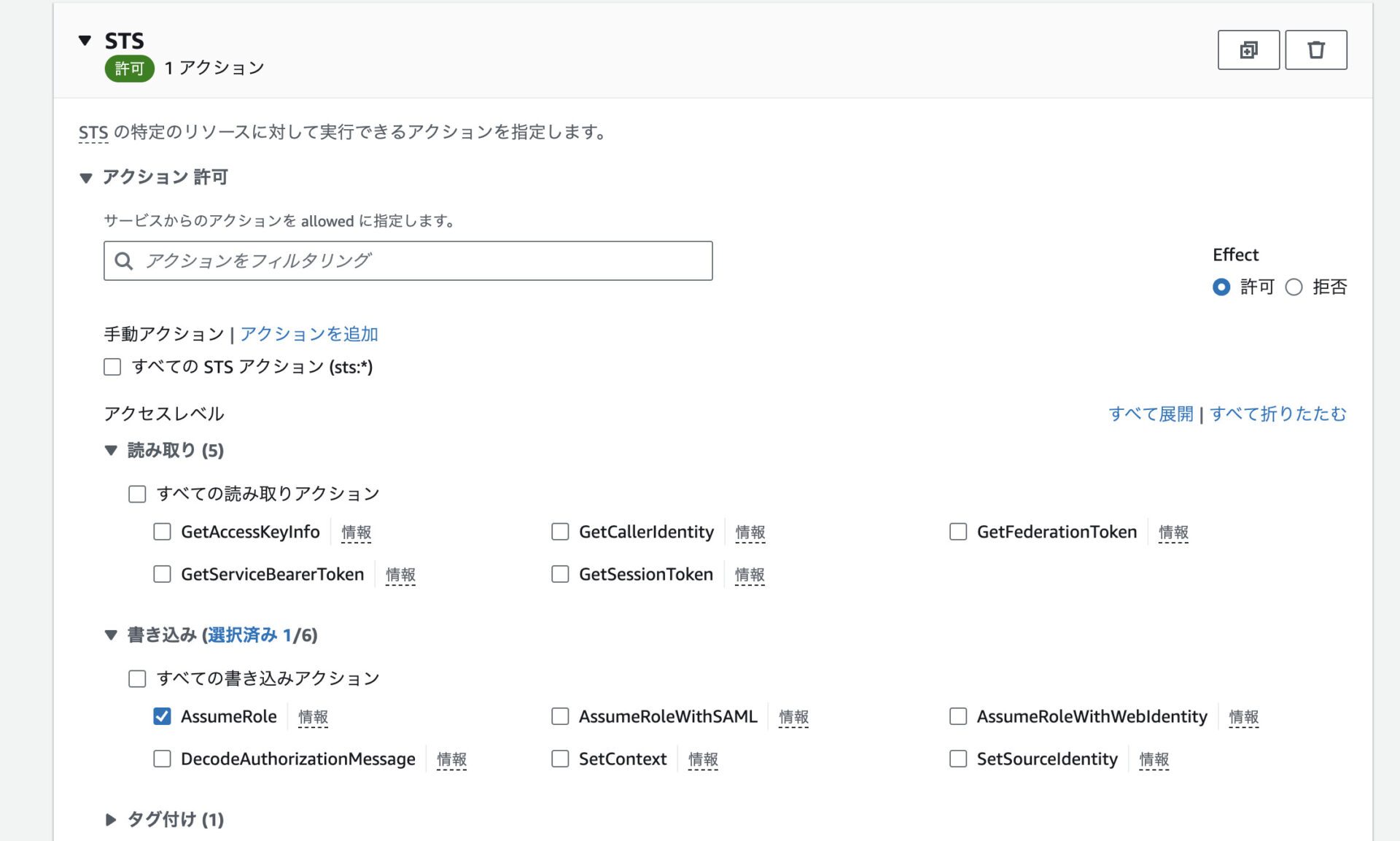Screen dimensions: 1400x841
Task: Check the GetCallerIdentity checkbox
Action: coord(560,532)
